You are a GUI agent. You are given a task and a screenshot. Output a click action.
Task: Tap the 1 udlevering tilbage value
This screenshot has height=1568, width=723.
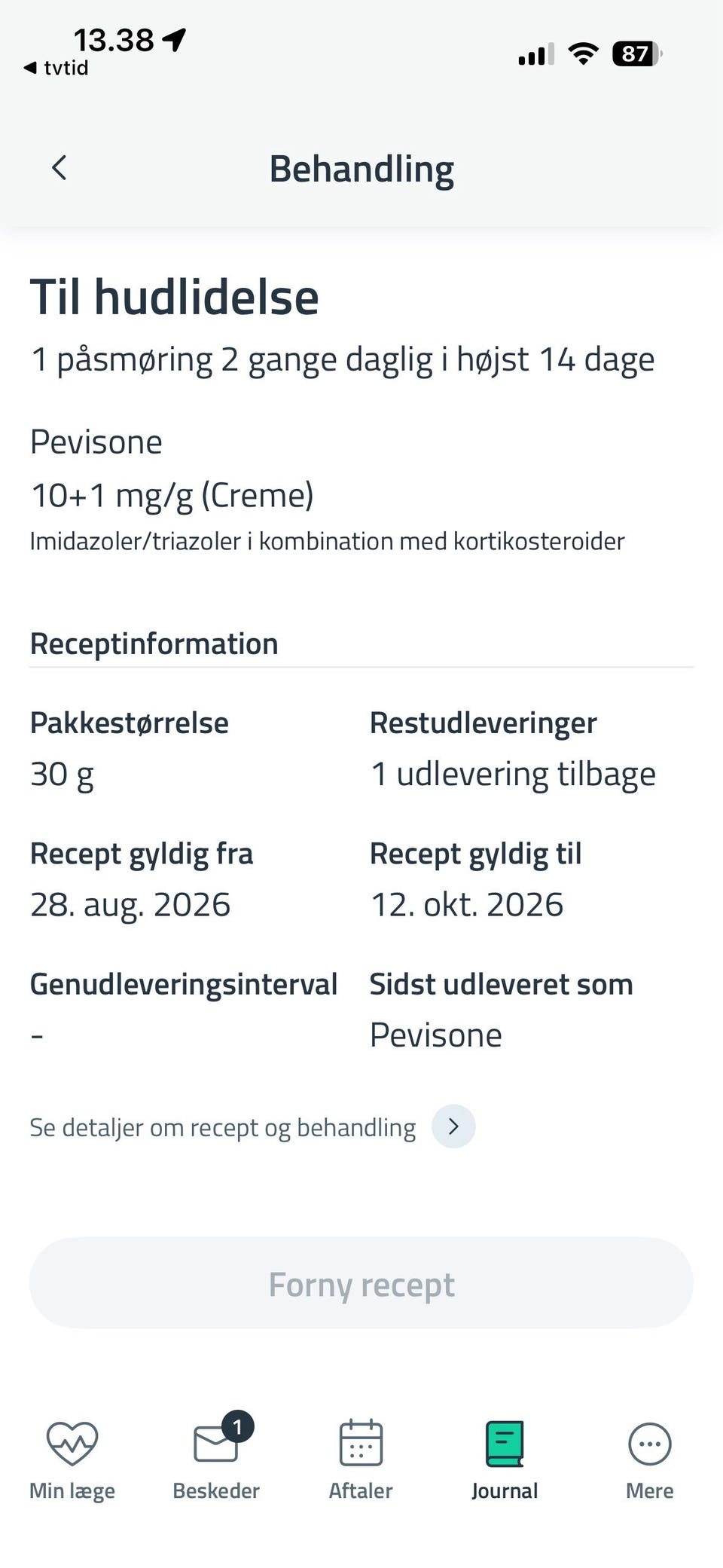513,774
